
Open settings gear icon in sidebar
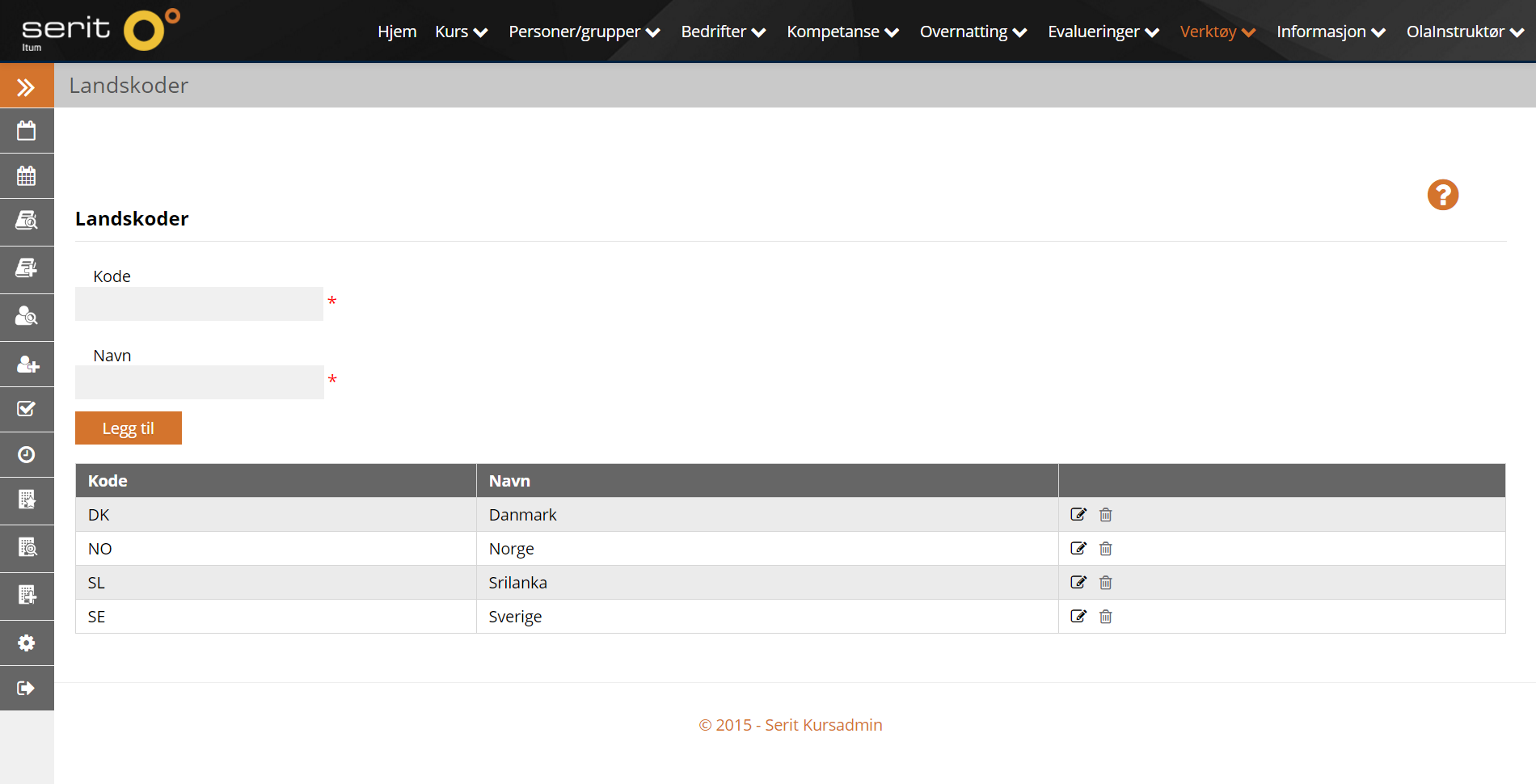[27, 643]
